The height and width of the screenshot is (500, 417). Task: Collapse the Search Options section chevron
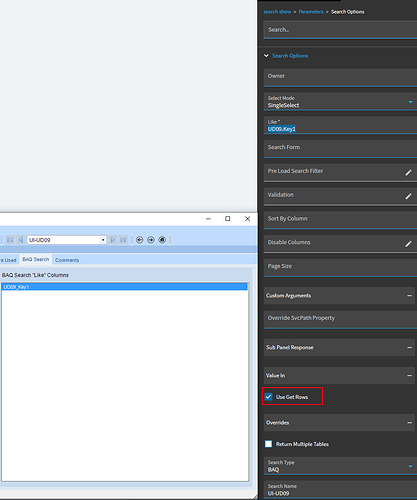click(x=266, y=56)
